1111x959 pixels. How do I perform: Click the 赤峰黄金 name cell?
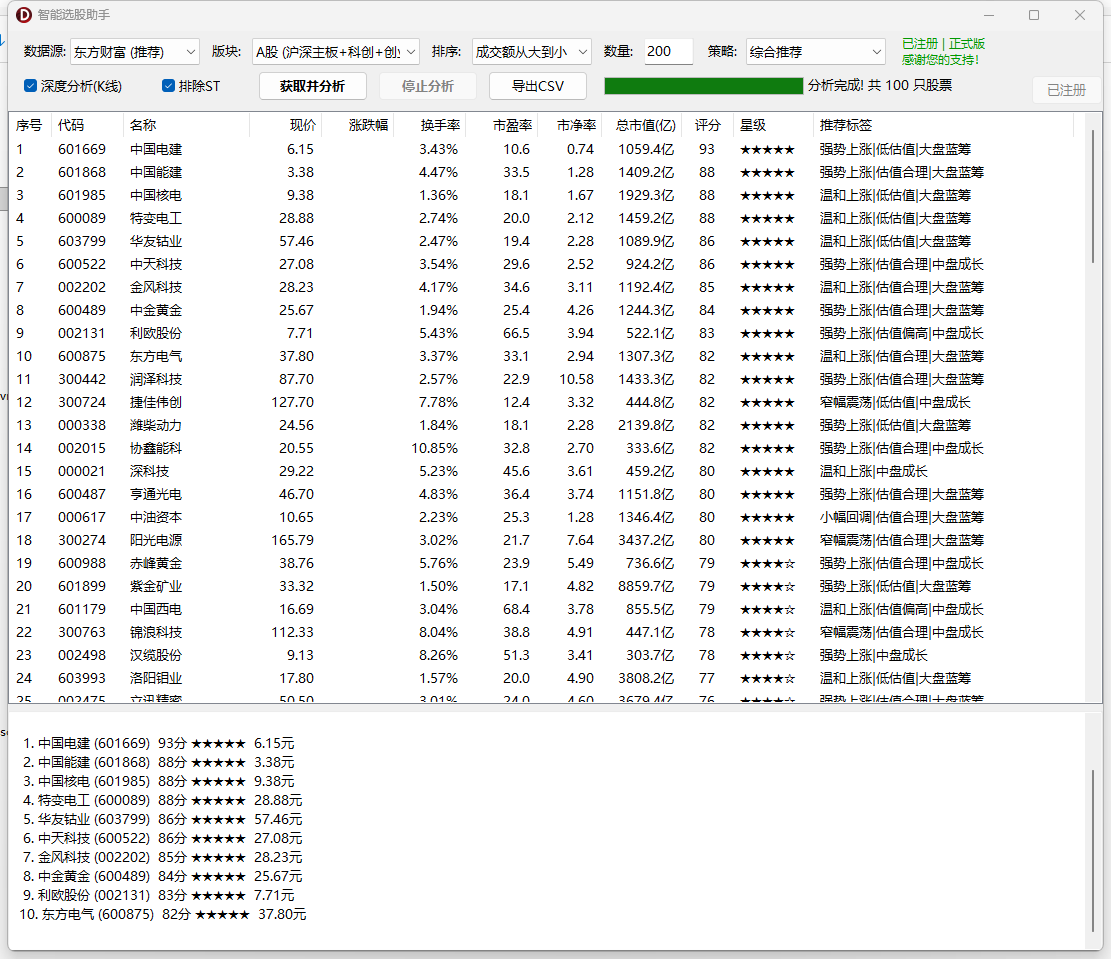[x=156, y=563]
